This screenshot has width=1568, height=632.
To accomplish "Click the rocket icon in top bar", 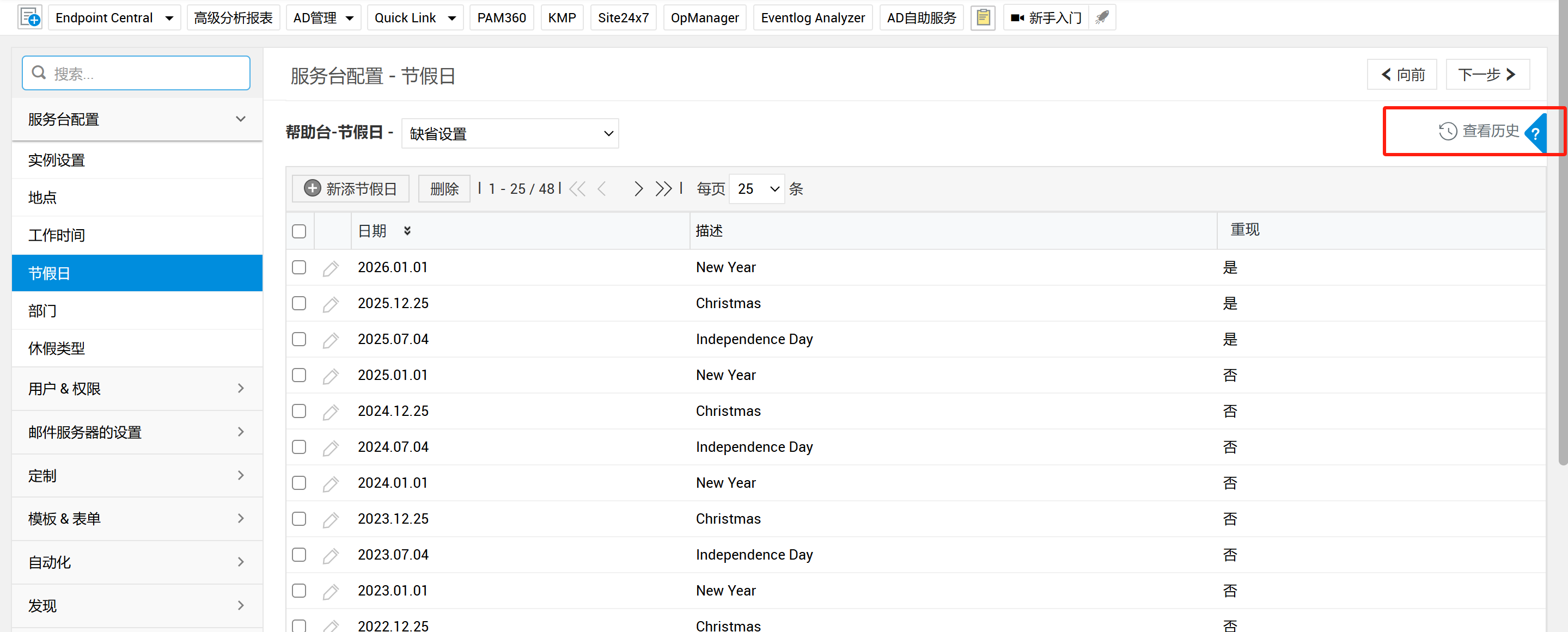I will pyautogui.click(x=1102, y=17).
